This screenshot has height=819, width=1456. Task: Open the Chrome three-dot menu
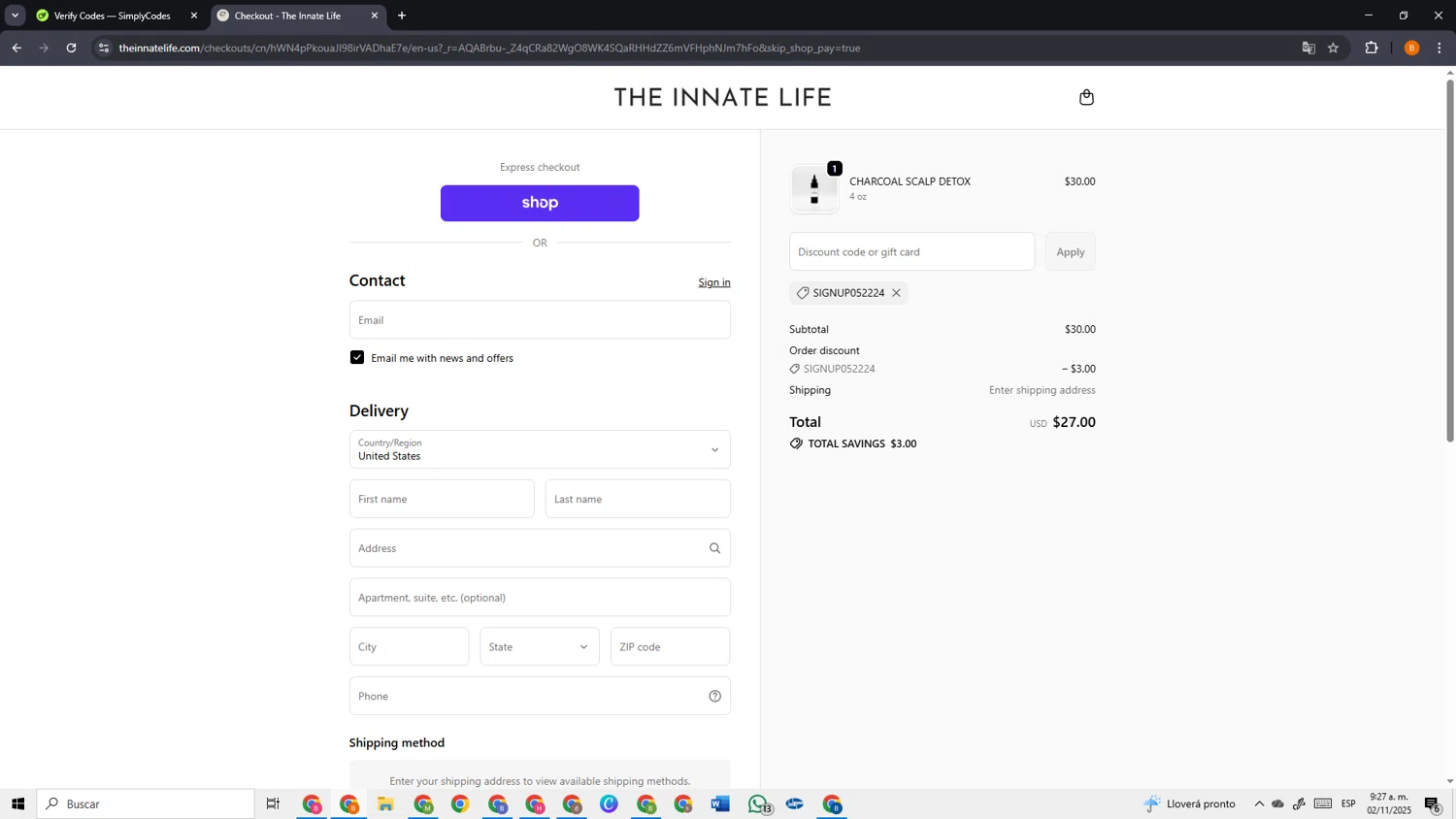click(1439, 48)
